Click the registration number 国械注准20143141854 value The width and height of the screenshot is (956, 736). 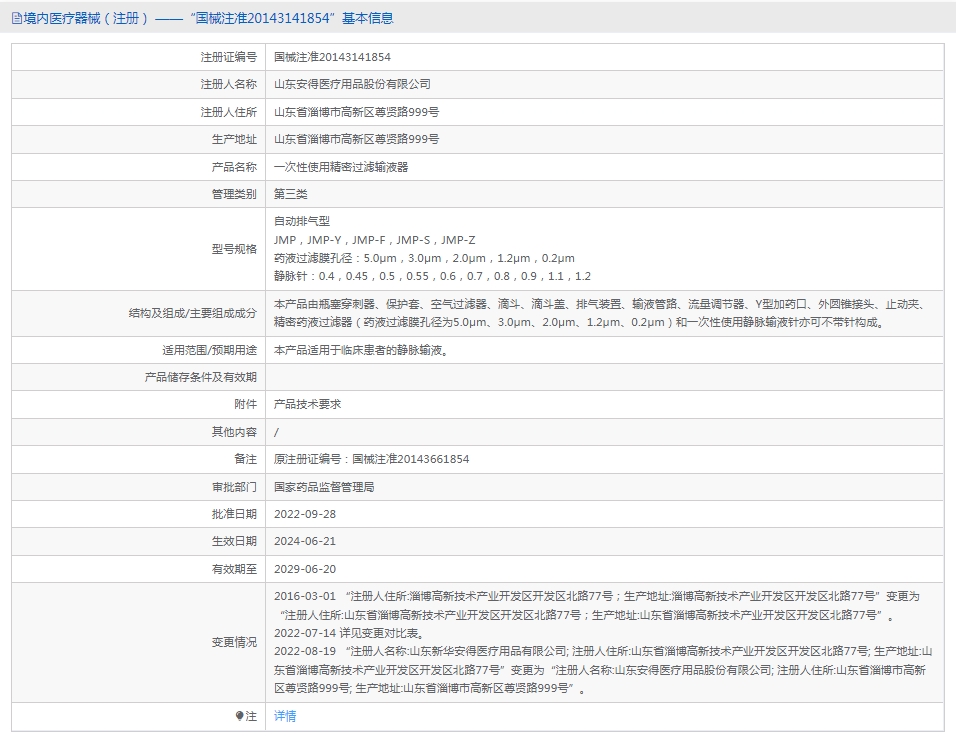(x=332, y=58)
